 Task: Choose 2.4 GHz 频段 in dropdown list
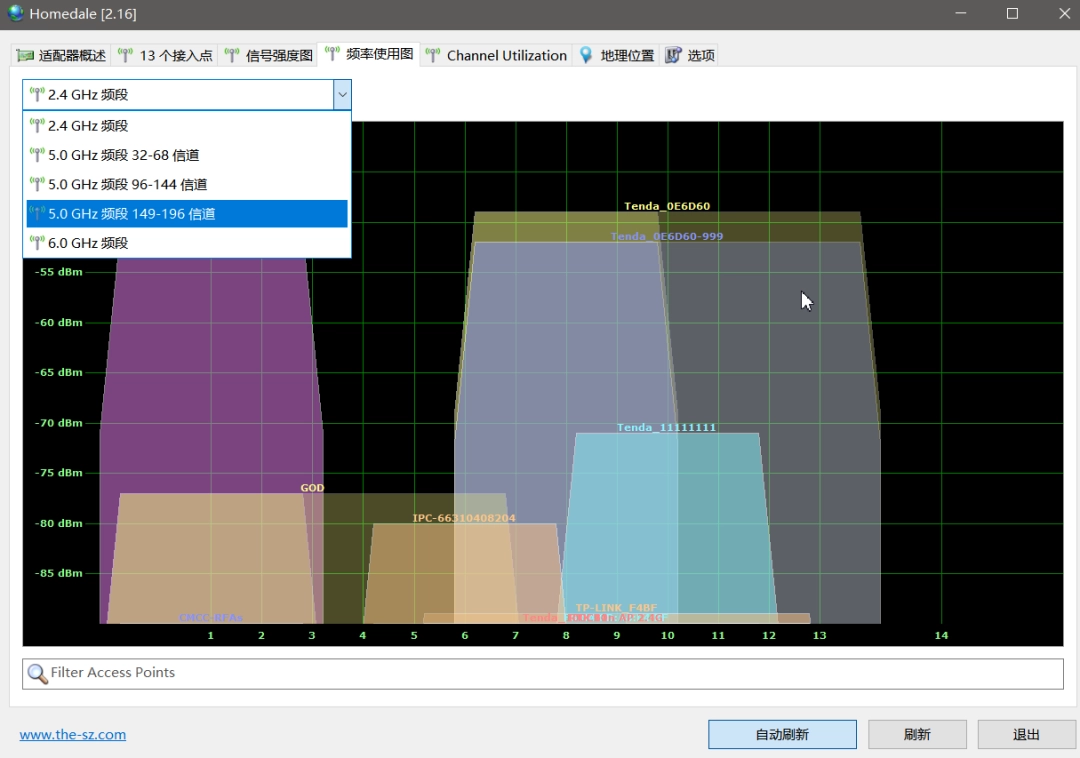tap(187, 126)
